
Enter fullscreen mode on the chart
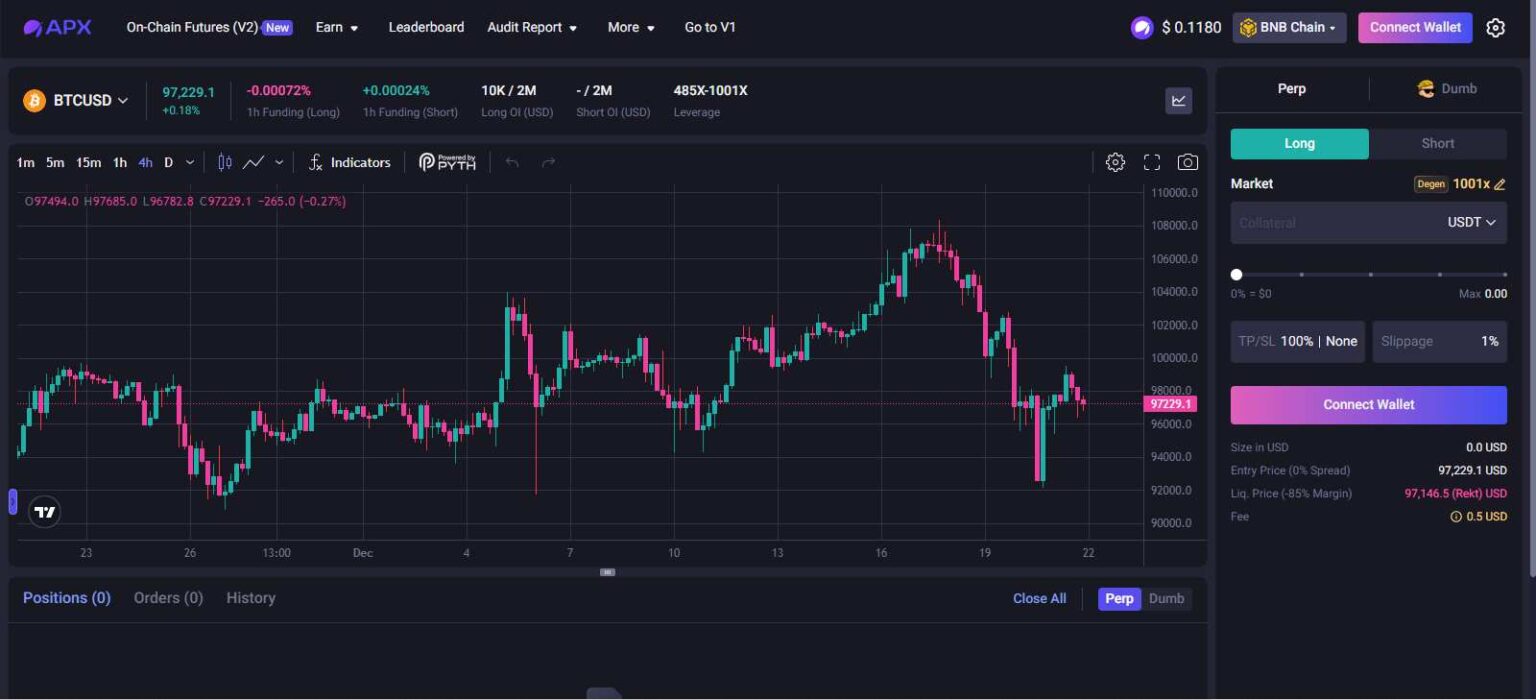(x=1151, y=161)
